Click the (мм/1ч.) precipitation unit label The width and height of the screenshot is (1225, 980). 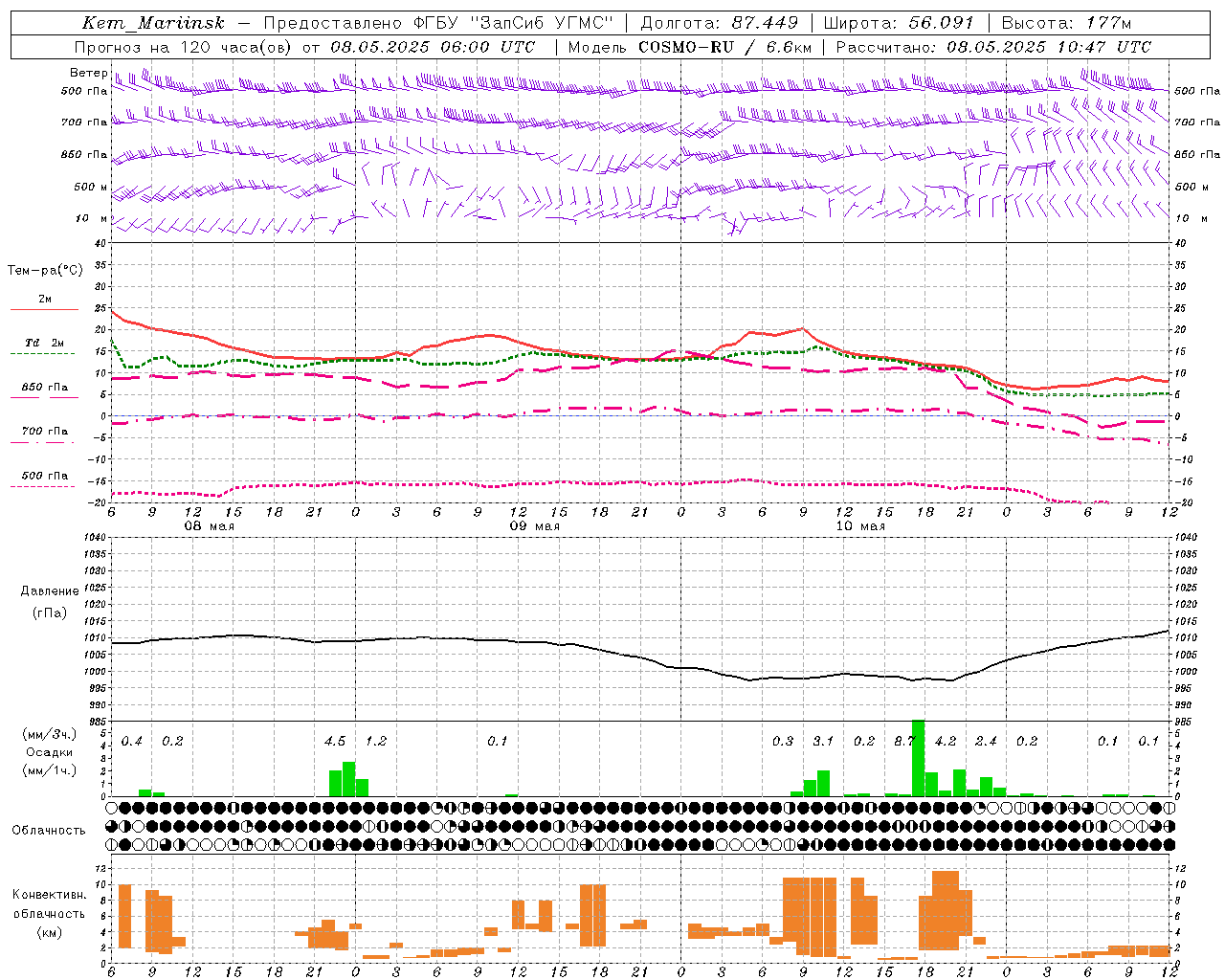coord(50,770)
